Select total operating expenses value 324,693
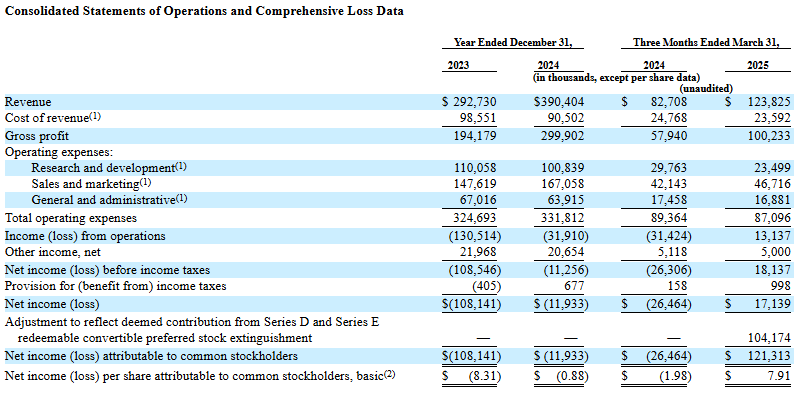This screenshot has width=799, height=395. [476, 218]
